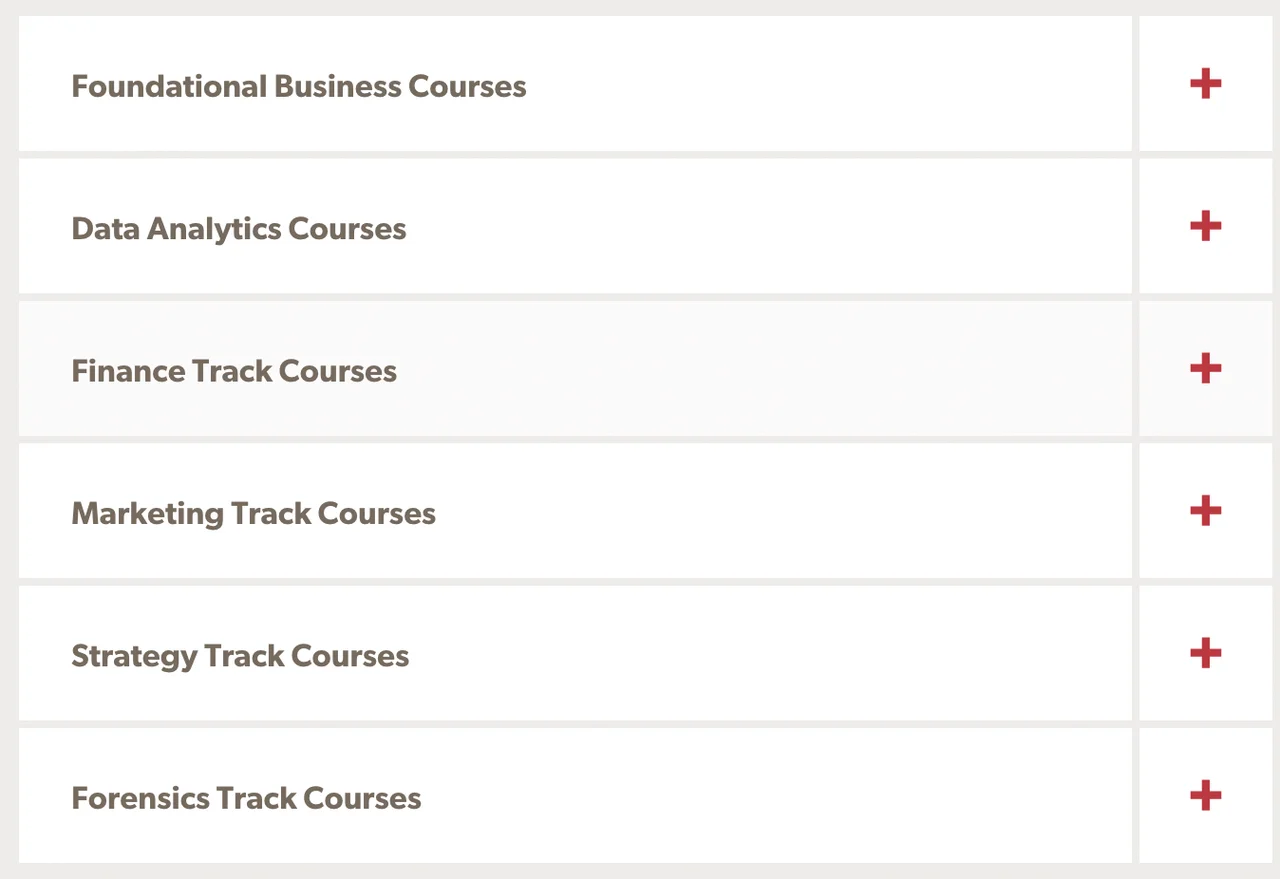Click the 'Forensics Track Courses' title text

pos(246,798)
